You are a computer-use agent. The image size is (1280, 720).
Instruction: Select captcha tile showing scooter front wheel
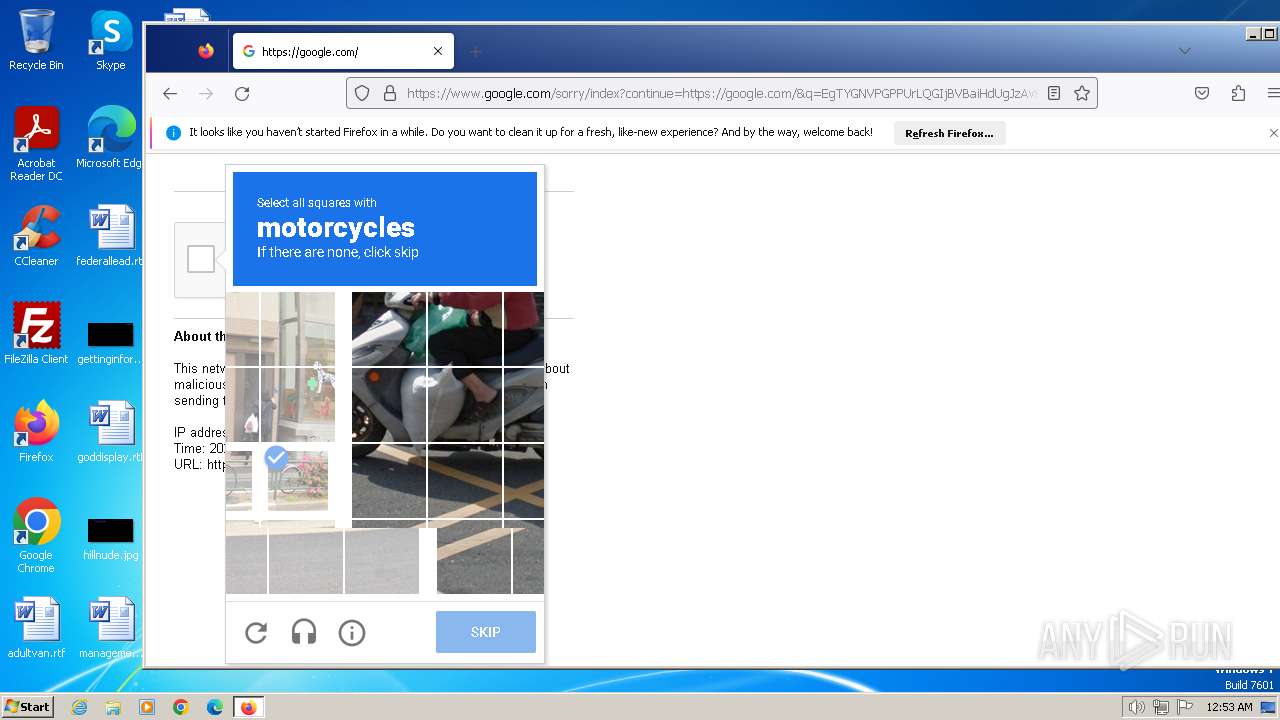[389, 405]
